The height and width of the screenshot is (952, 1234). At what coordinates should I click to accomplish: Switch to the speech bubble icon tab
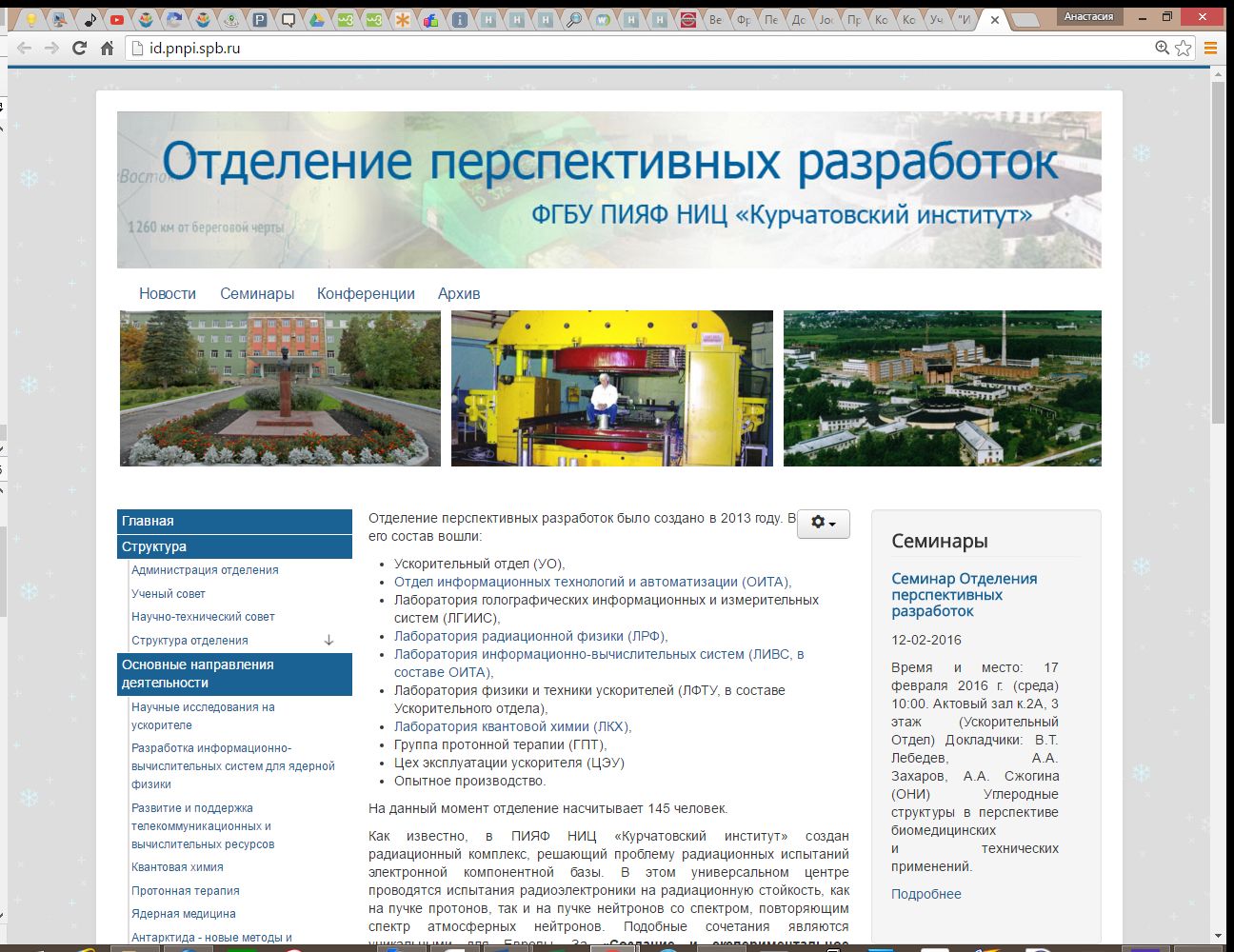point(289,19)
